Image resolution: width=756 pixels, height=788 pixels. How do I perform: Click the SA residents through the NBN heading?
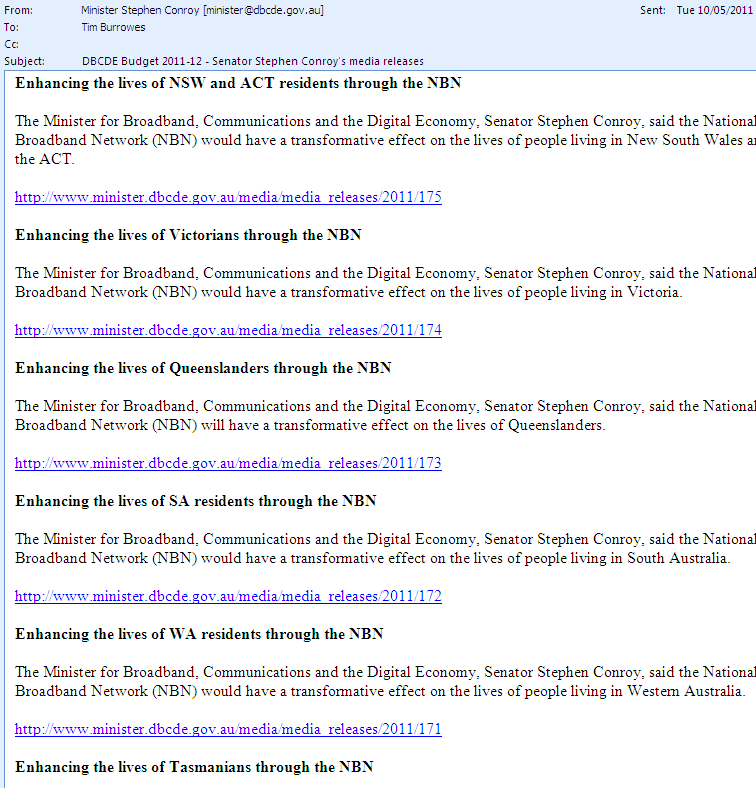[196, 501]
